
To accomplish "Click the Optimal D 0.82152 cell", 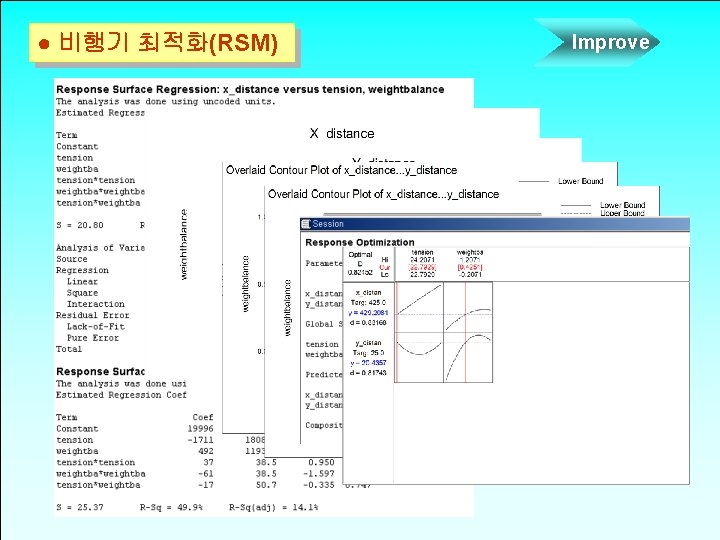I will (360, 264).
